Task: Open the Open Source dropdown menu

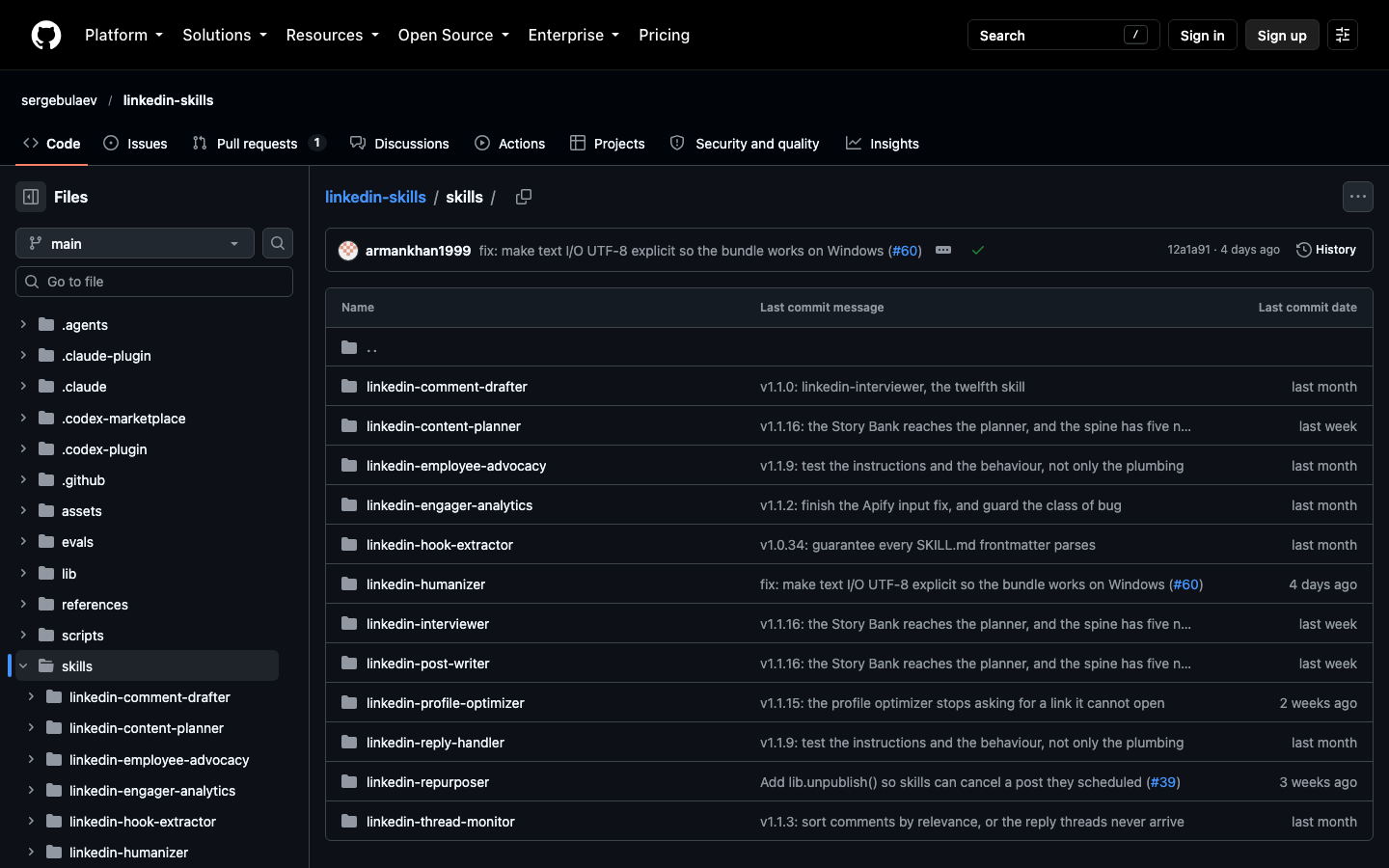Action: pyautogui.click(x=453, y=35)
